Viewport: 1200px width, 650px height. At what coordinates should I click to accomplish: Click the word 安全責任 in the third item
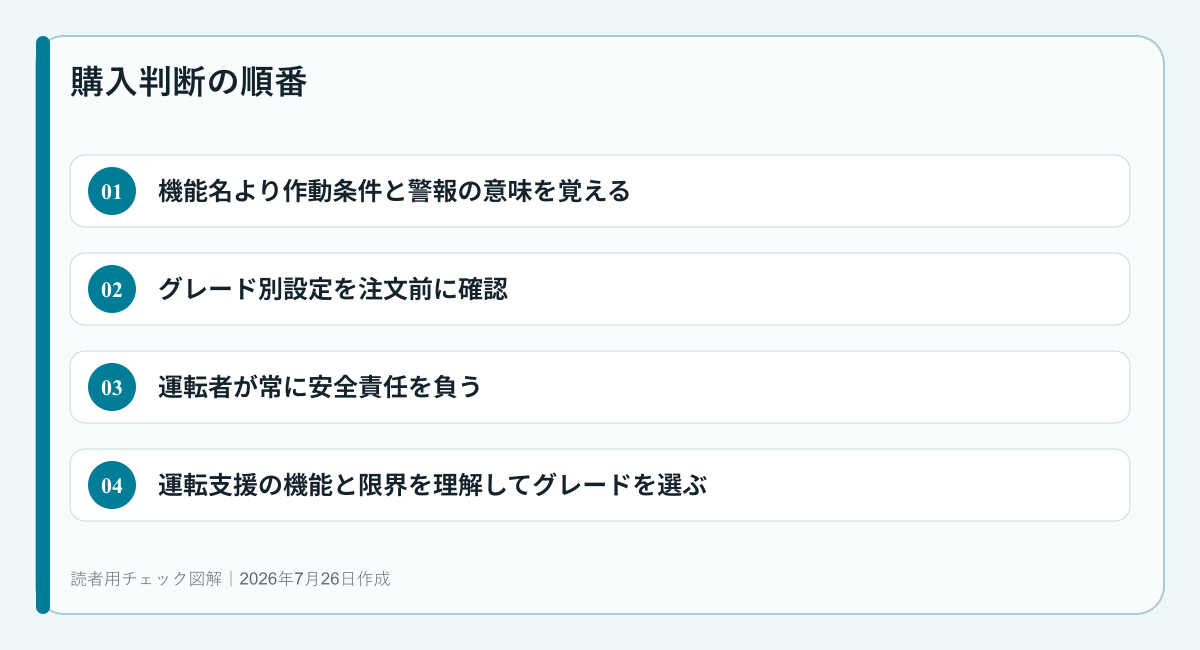[x=358, y=387]
